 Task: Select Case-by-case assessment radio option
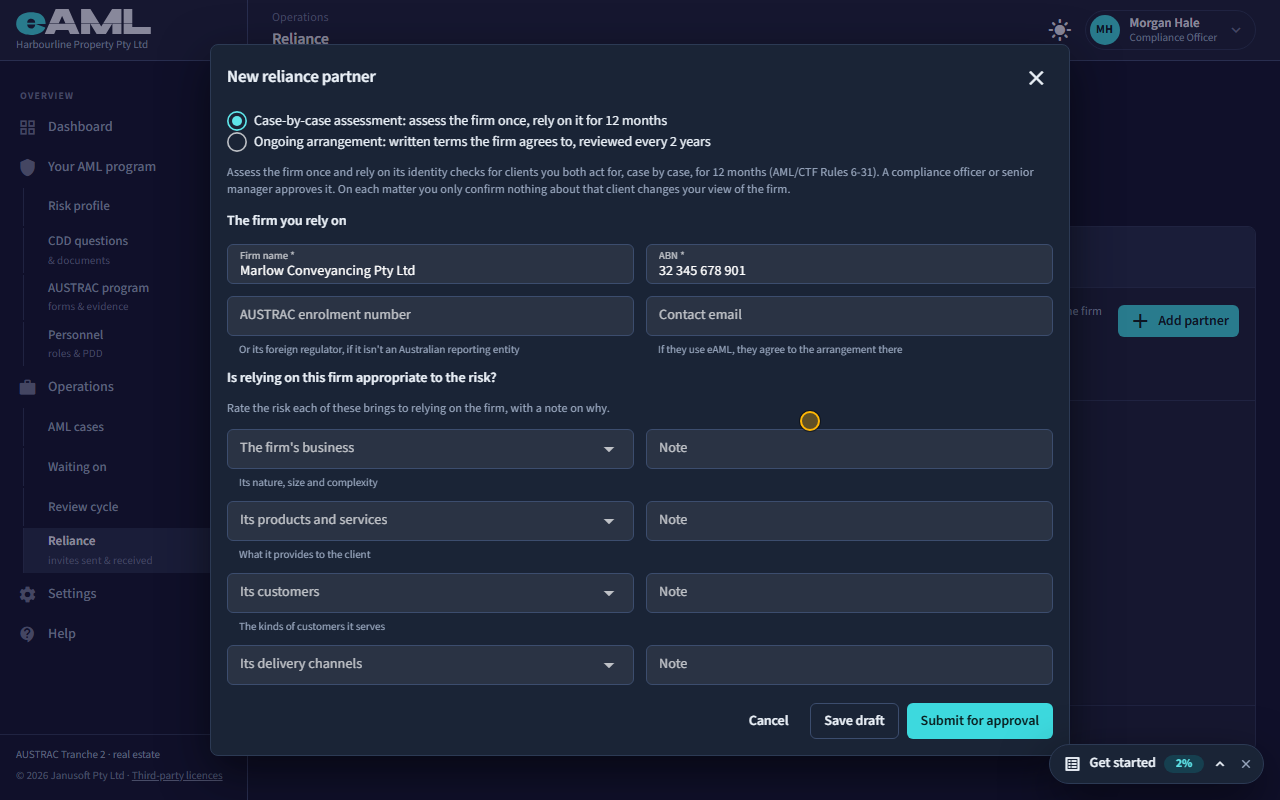coord(237,120)
